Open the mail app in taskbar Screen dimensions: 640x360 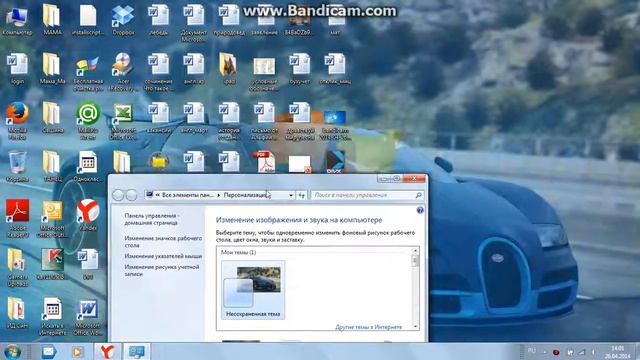point(48,351)
